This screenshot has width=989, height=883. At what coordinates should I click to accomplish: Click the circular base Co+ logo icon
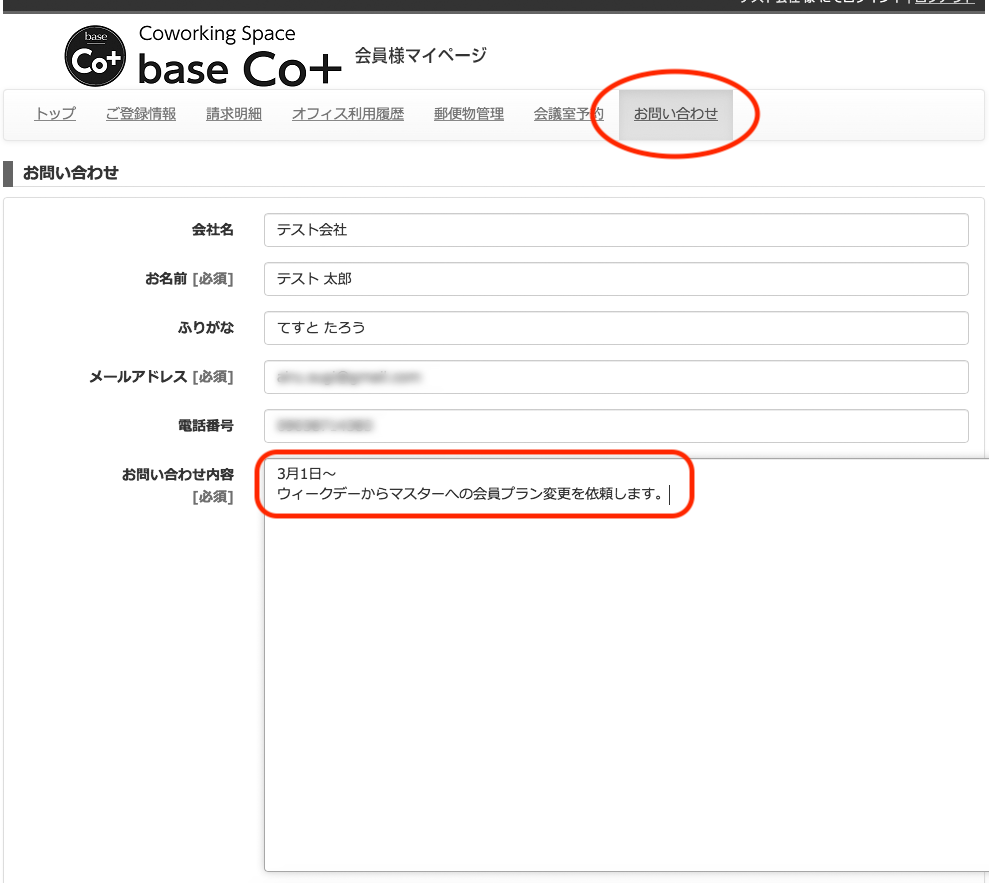pos(96,57)
